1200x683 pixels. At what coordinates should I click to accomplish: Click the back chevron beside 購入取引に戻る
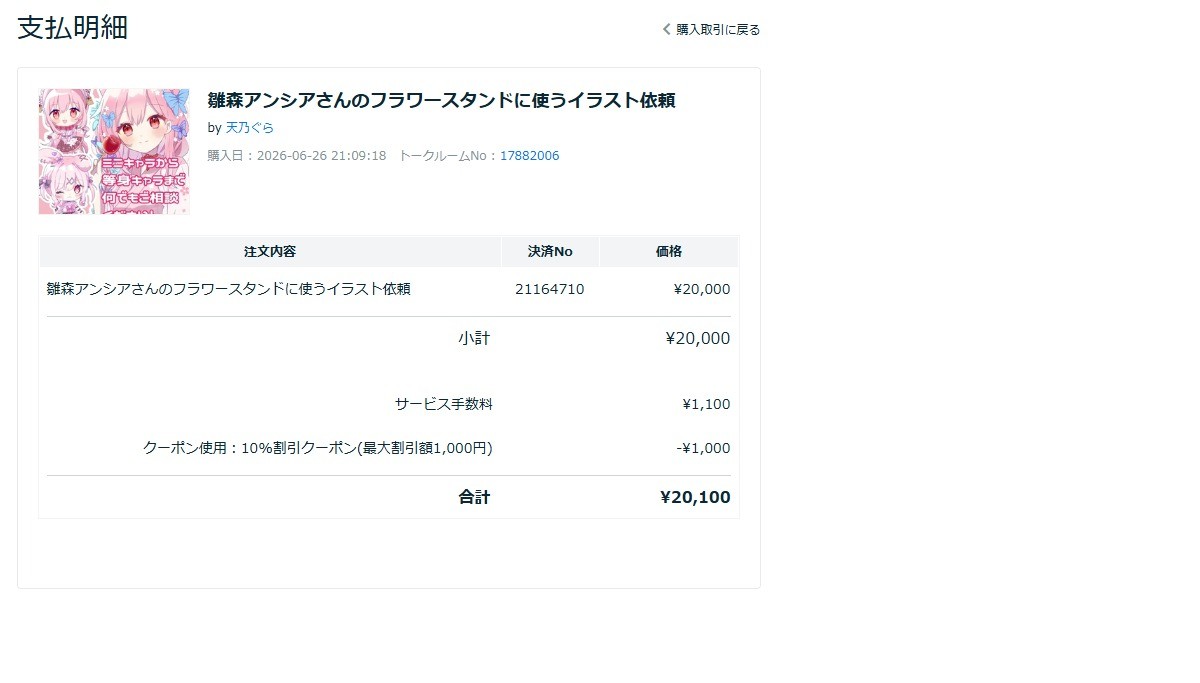pos(666,29)
